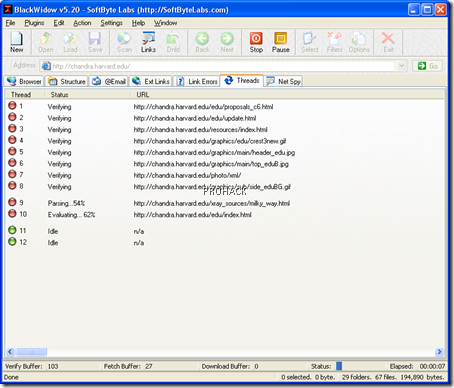
Task: Click the red status icon of thread 1
Action: (x=12, y=106)
